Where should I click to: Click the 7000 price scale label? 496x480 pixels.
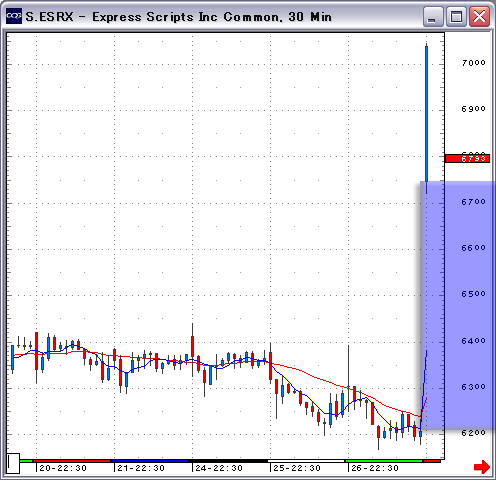(x=474, y=63)
